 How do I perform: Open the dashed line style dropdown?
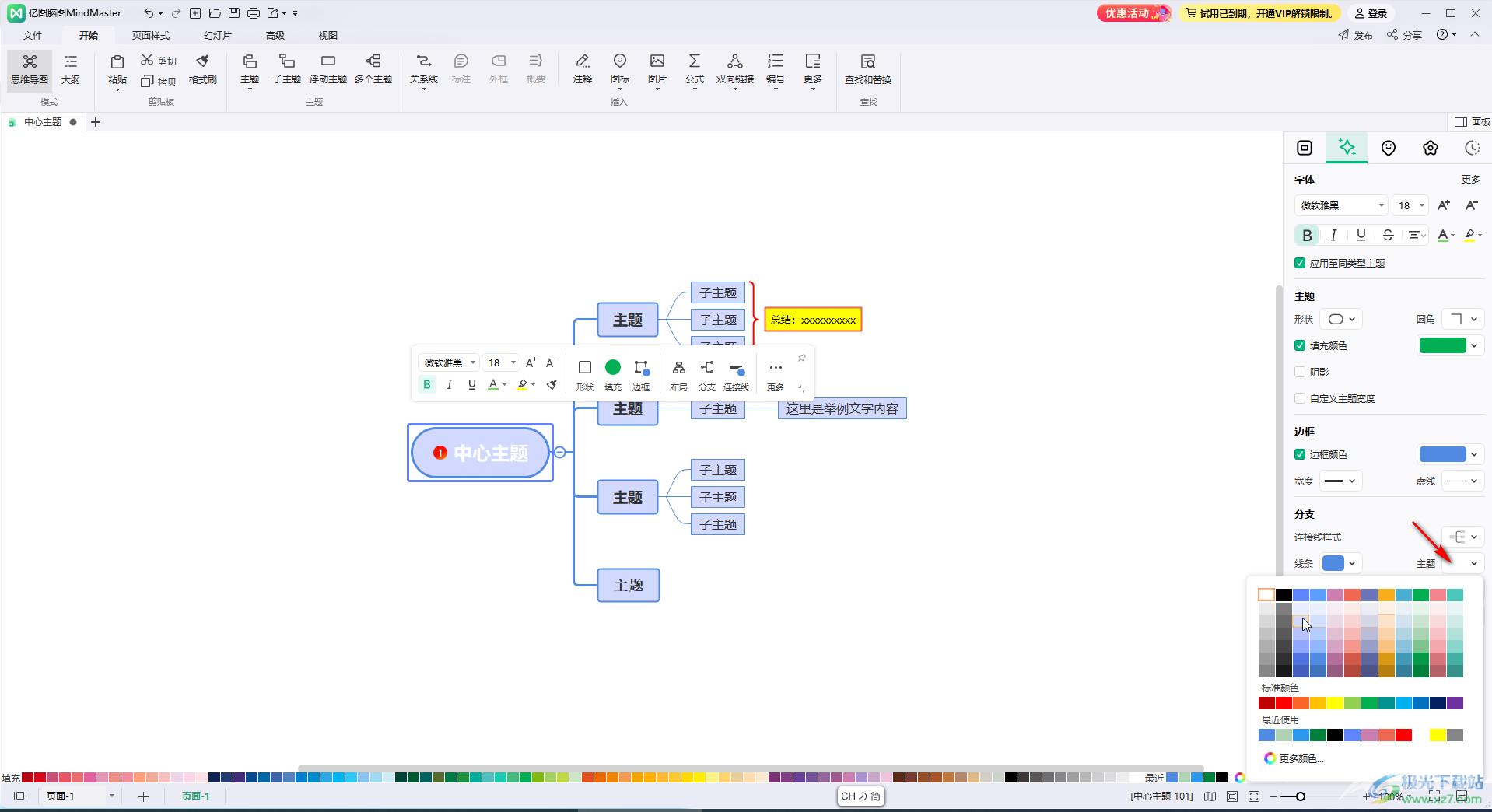click(1462, 481)
